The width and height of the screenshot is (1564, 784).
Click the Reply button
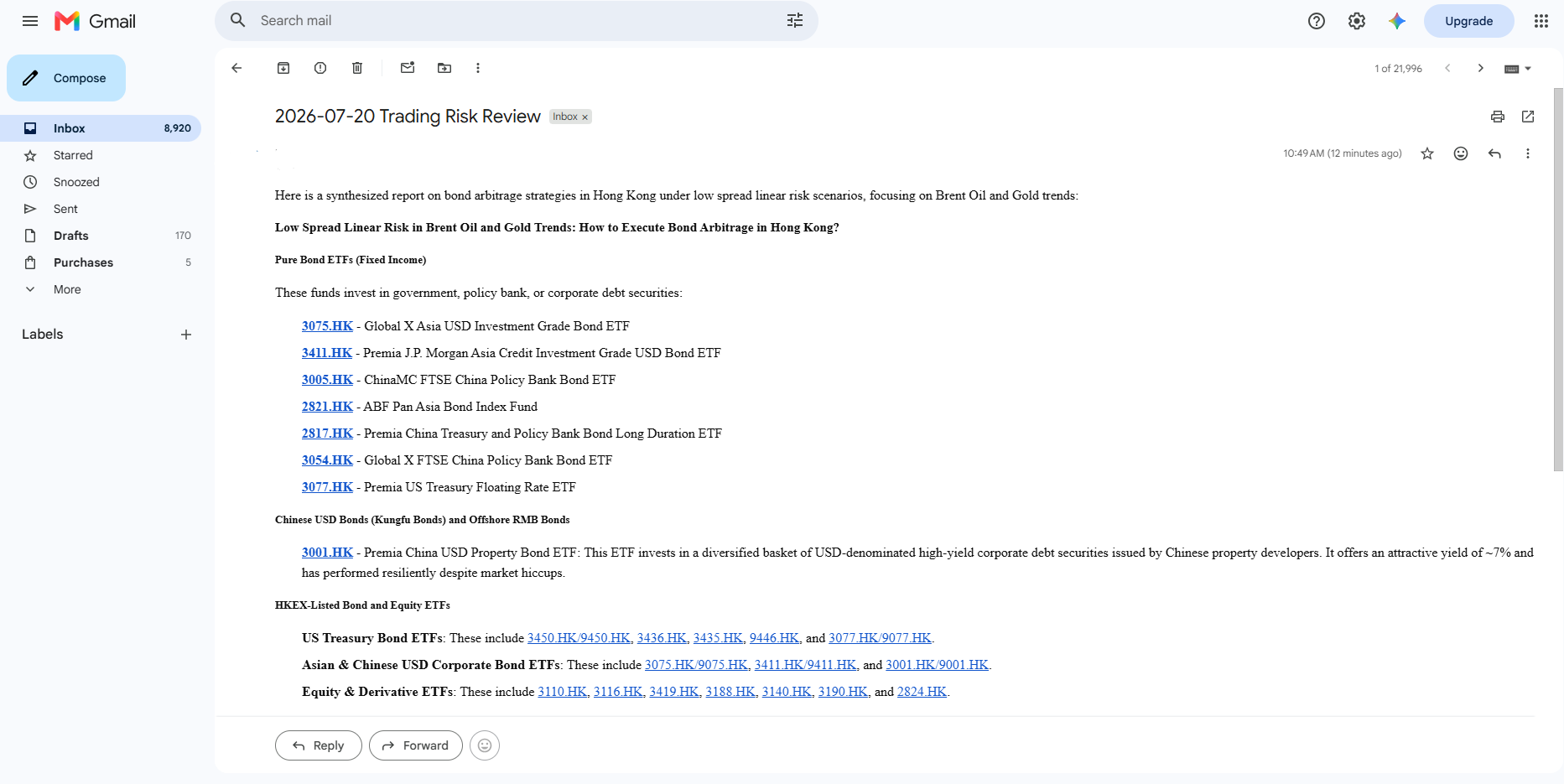pyautogui.click(x=318, y=745)
